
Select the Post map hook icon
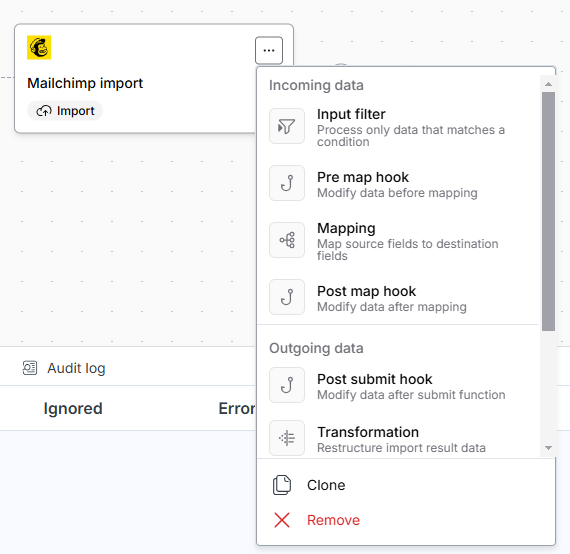point(287,297)
